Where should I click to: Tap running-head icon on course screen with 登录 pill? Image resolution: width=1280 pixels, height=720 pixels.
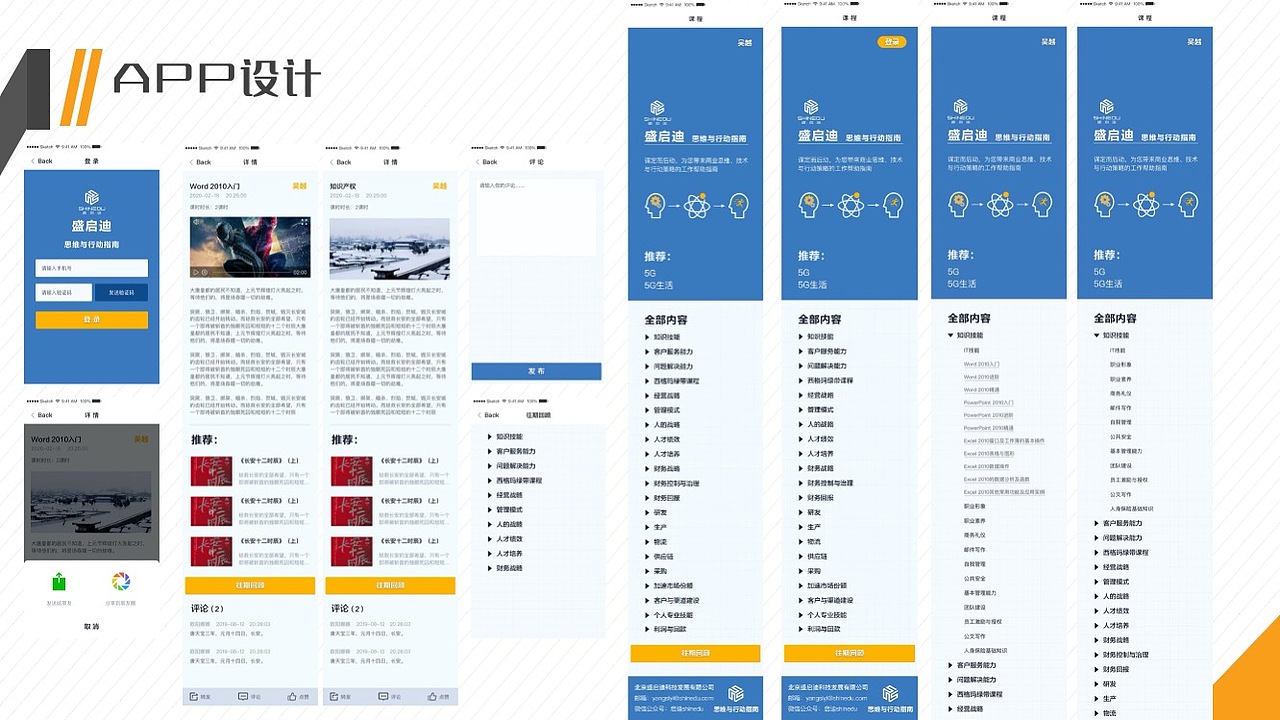pos(891,206)
